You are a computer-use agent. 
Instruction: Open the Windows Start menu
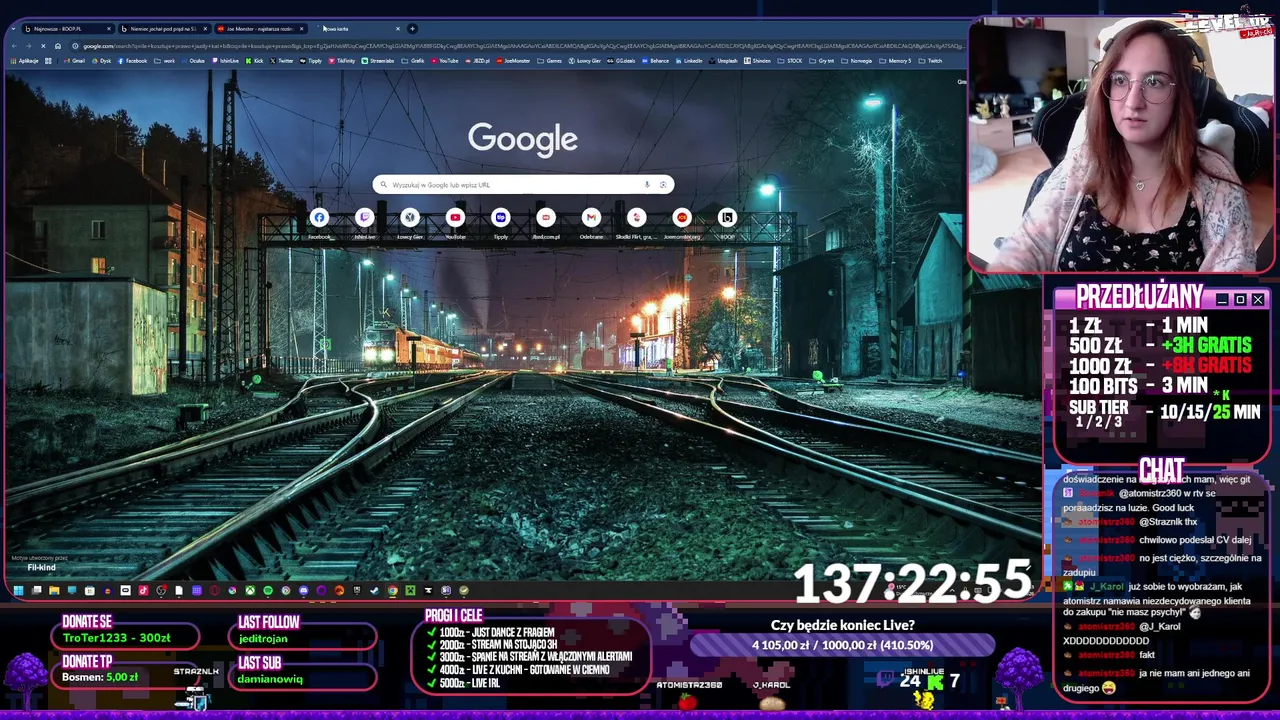(18, 590)
